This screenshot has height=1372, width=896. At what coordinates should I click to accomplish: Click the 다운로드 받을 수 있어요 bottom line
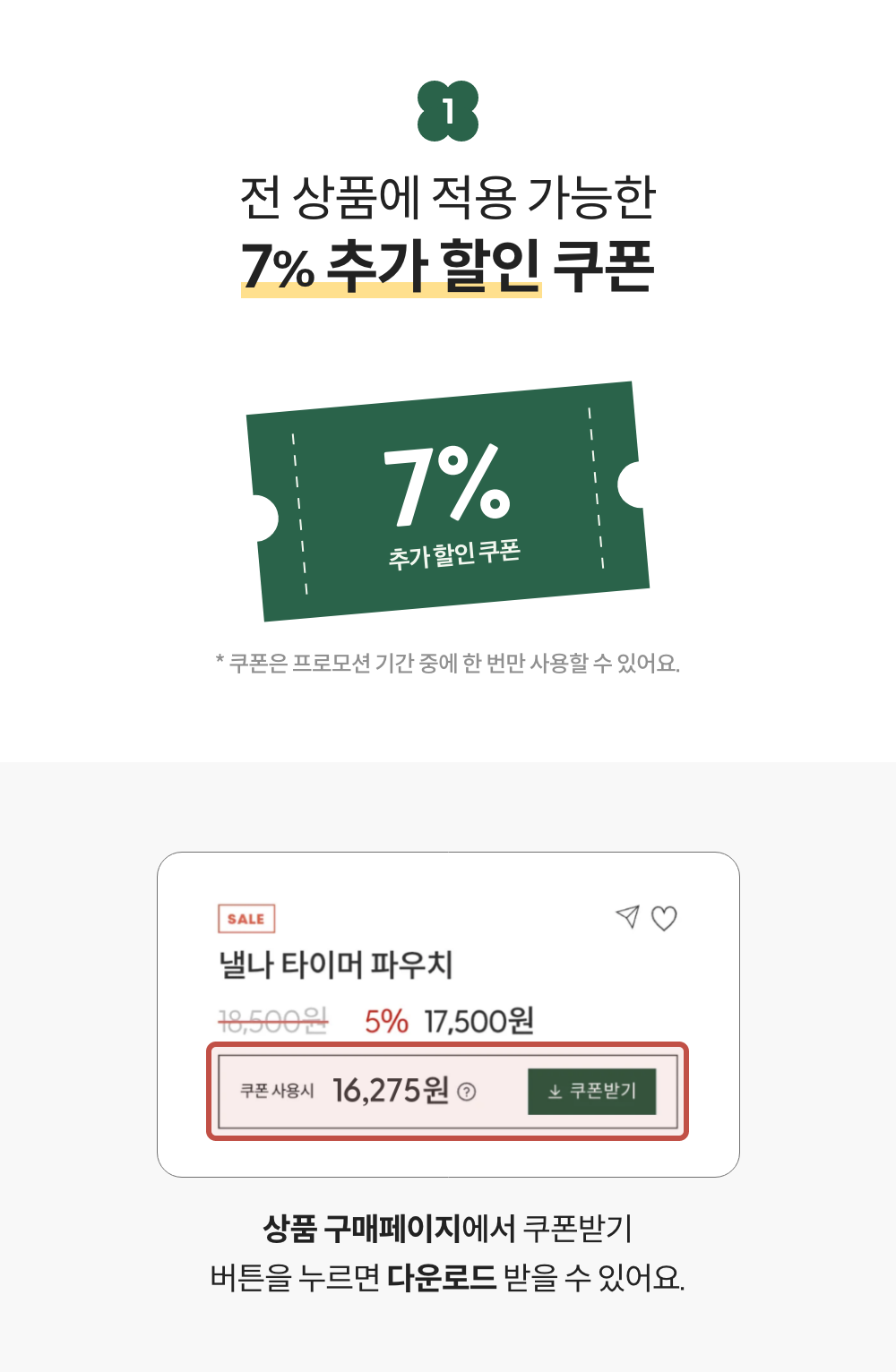(448, 1277)
